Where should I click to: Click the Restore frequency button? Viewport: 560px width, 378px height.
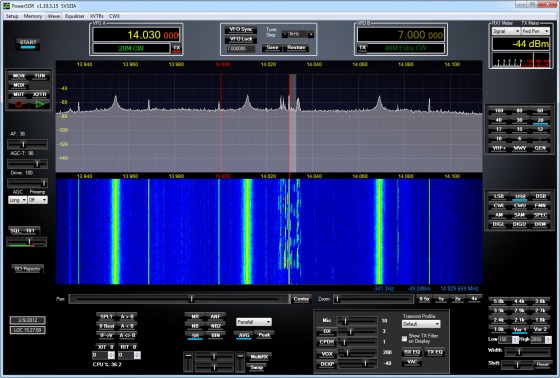(296, 48)
